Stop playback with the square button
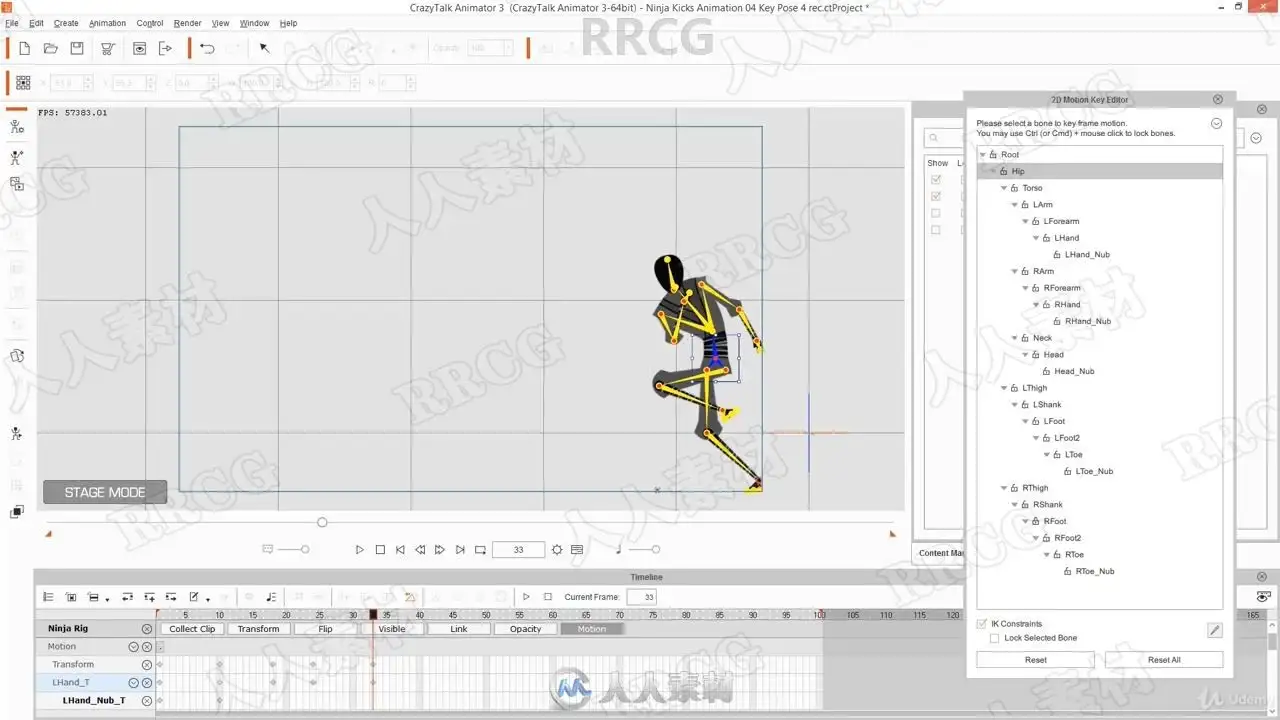1280x720 pixels. 380,550
